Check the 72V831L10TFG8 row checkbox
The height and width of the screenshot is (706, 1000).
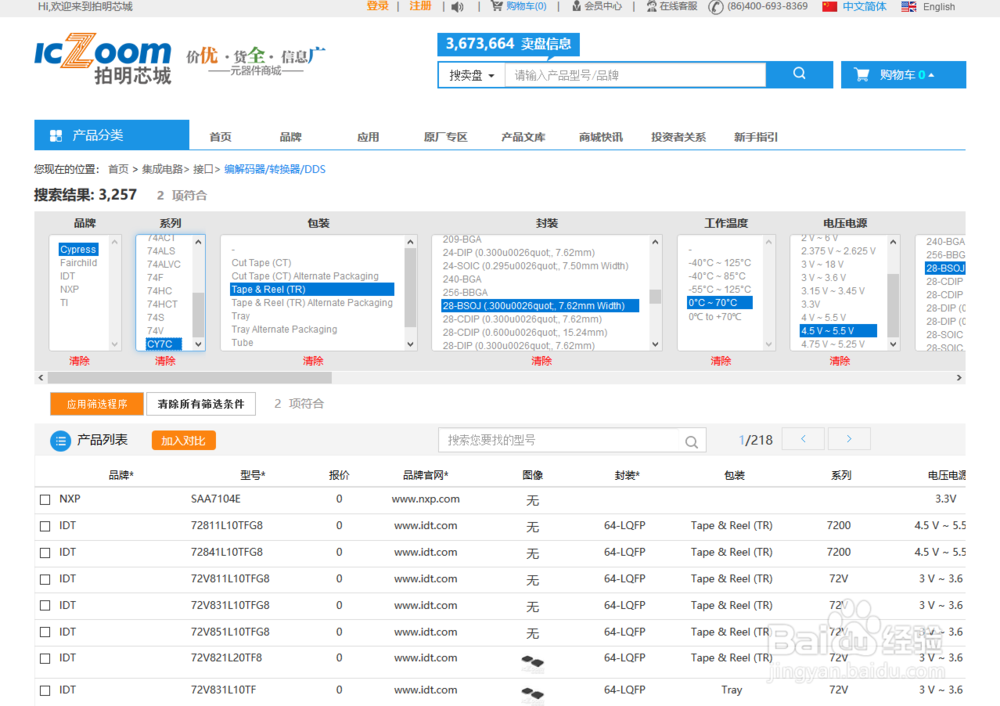point(45,605)
